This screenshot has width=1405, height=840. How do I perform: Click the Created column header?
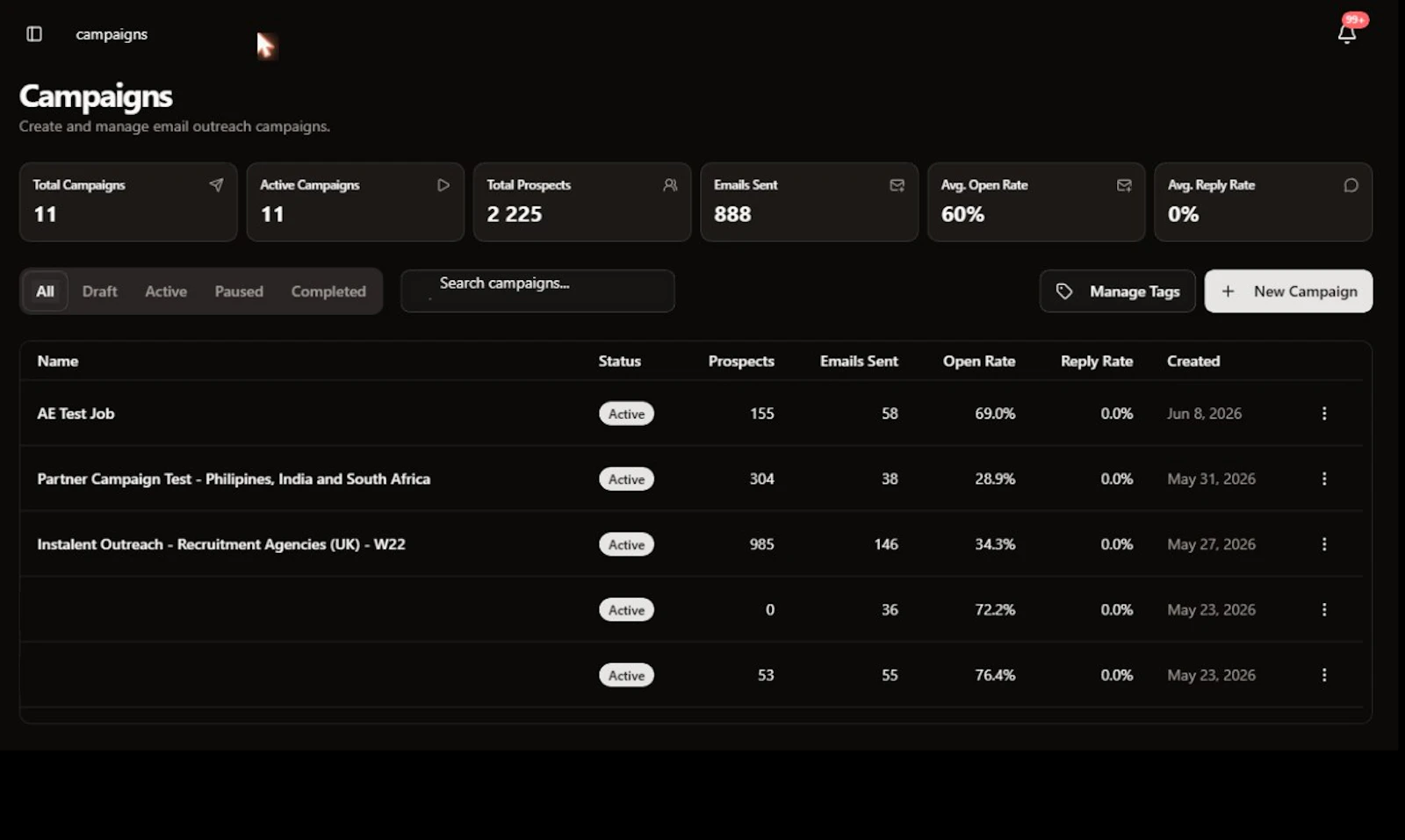(x=1193, y=361)
